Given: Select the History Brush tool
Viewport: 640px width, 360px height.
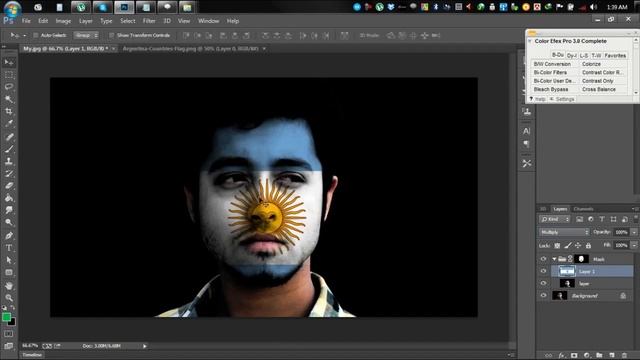Looking at the screenshot, I should coord(9,174).
